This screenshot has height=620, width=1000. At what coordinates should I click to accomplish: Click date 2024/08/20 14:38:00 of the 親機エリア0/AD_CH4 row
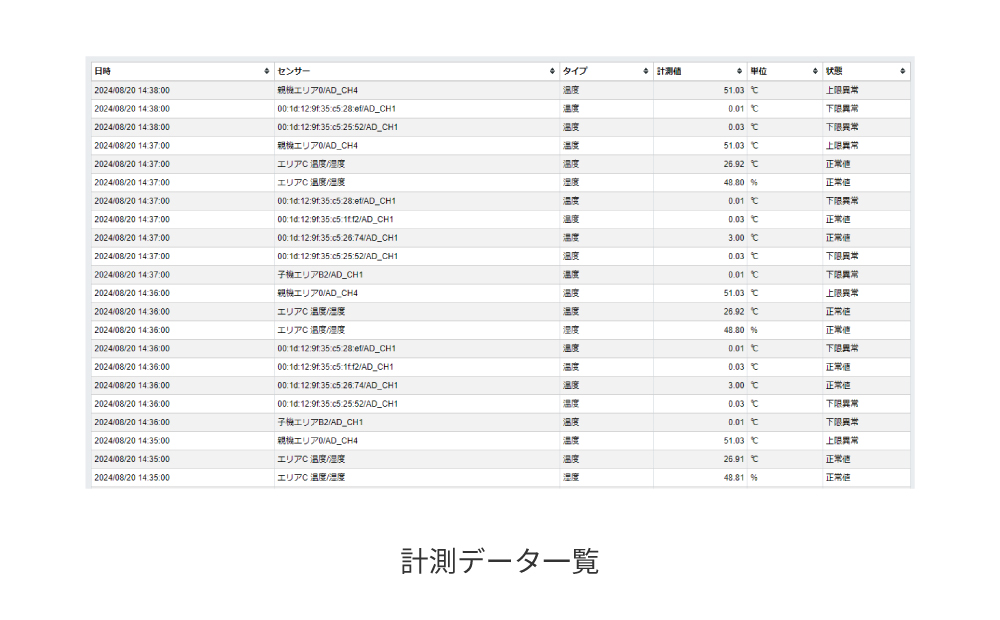[132, 91]
